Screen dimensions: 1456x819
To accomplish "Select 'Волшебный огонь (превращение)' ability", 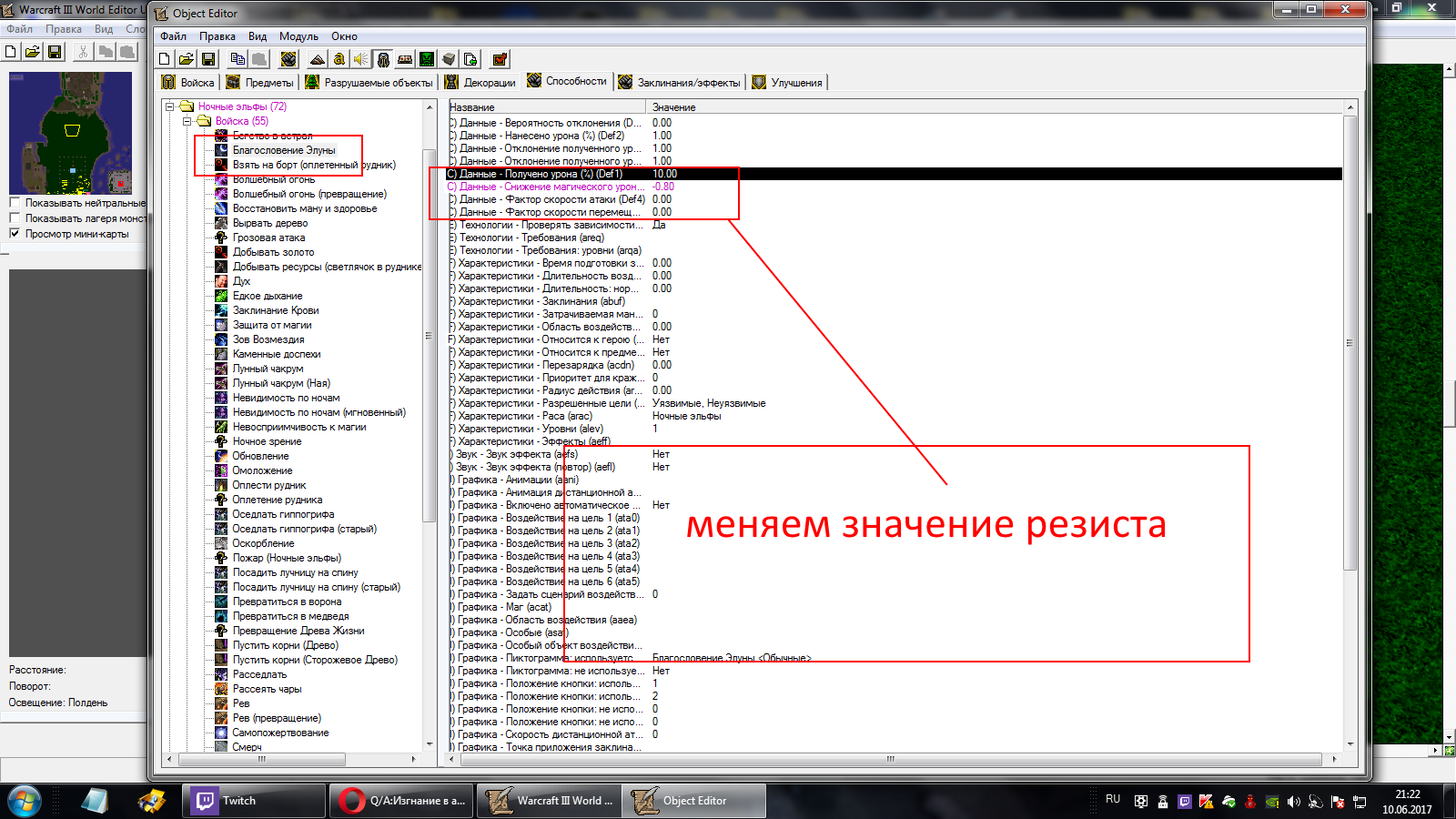I will (309, 194).
